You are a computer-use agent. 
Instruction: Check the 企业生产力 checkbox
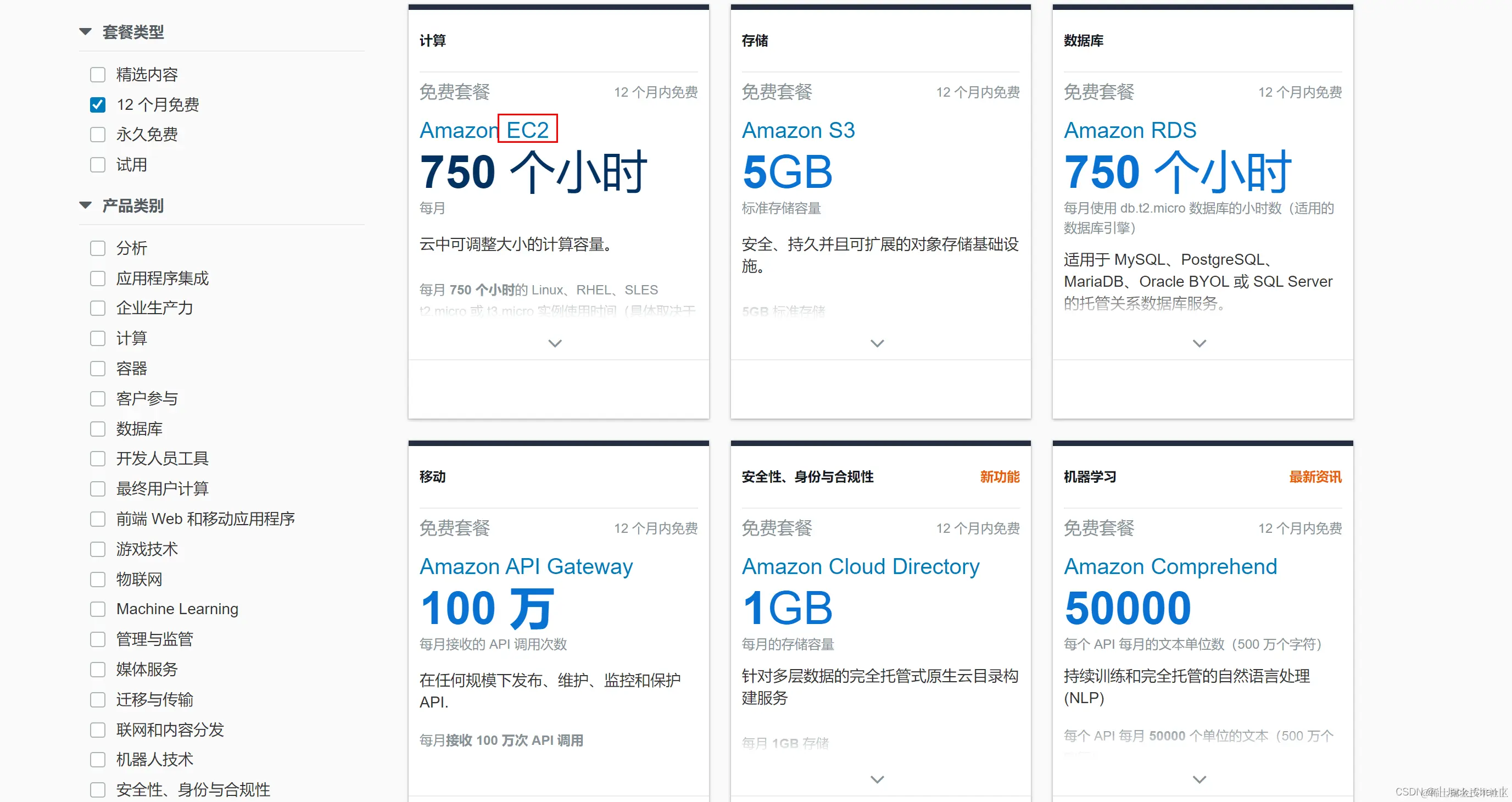pyautogui.click(x=97, y=308)
